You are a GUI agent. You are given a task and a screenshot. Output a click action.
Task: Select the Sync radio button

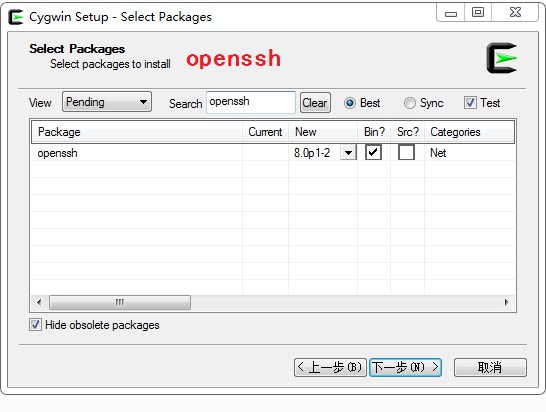pos(410,103)
